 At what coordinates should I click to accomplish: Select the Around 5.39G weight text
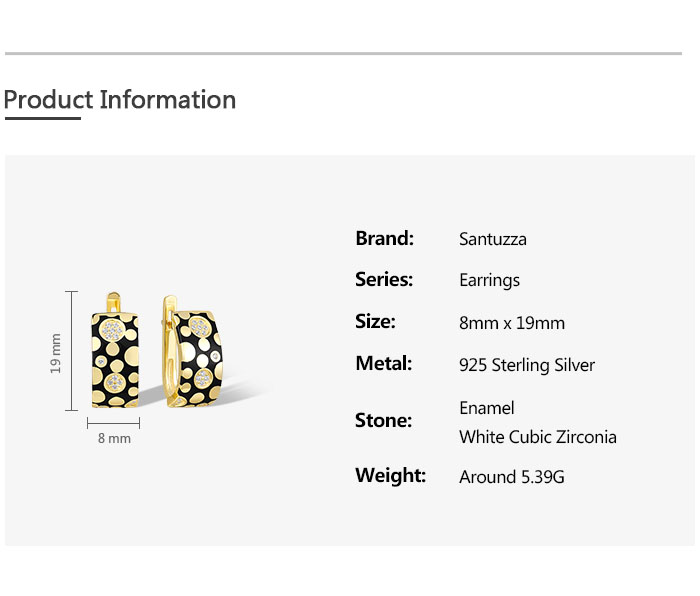(x=512, y=477)
